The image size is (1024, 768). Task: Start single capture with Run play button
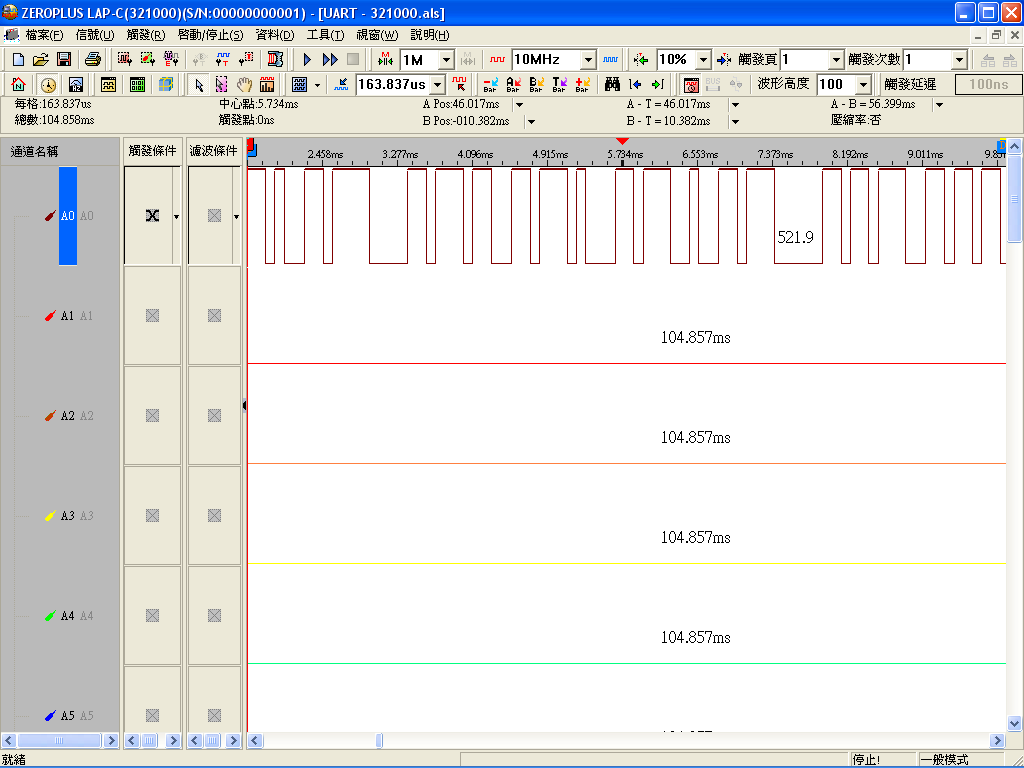point(307,60)
